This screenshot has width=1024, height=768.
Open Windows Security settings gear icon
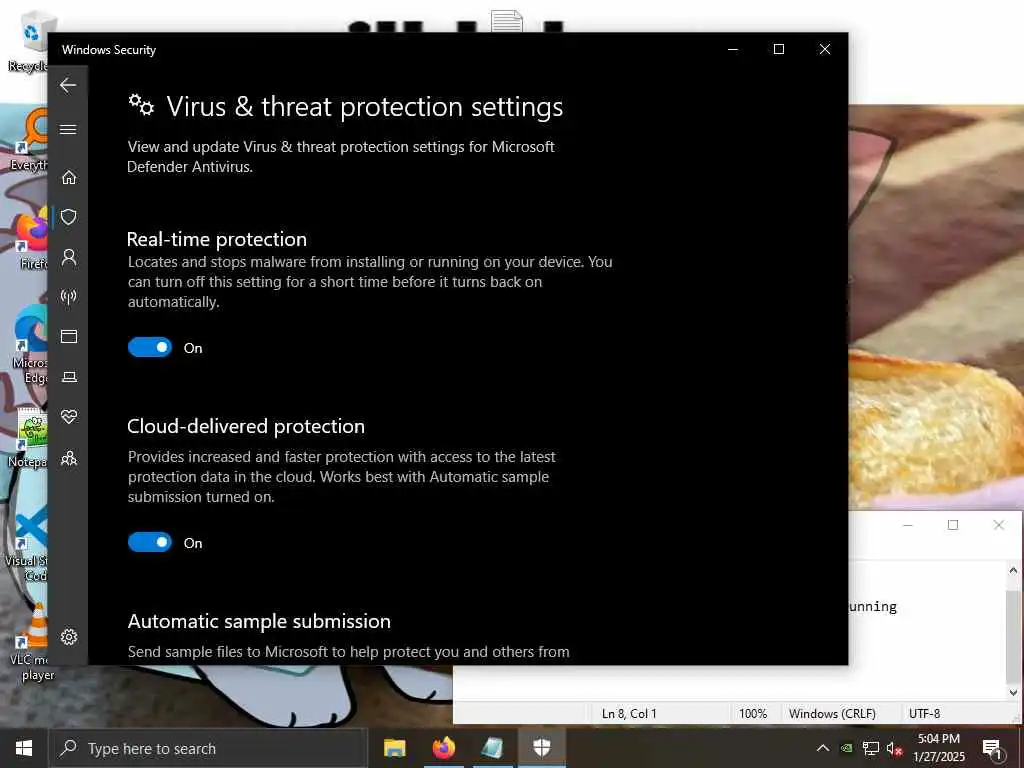[x=69, y=637]
